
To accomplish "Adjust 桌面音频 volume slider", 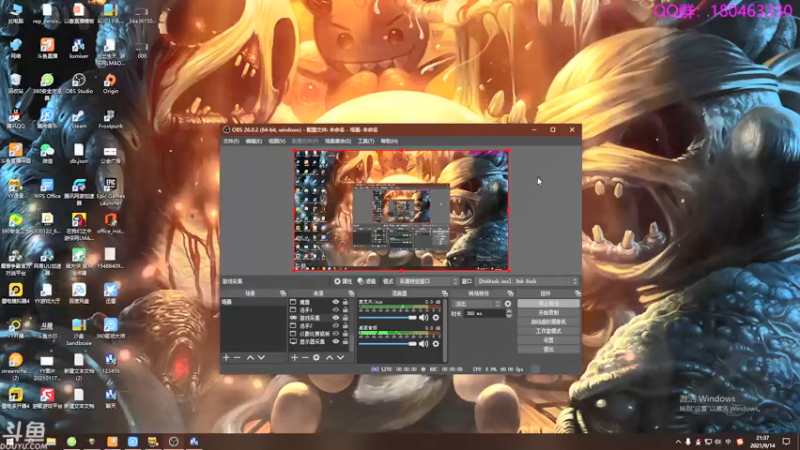I will coord(388,344).
